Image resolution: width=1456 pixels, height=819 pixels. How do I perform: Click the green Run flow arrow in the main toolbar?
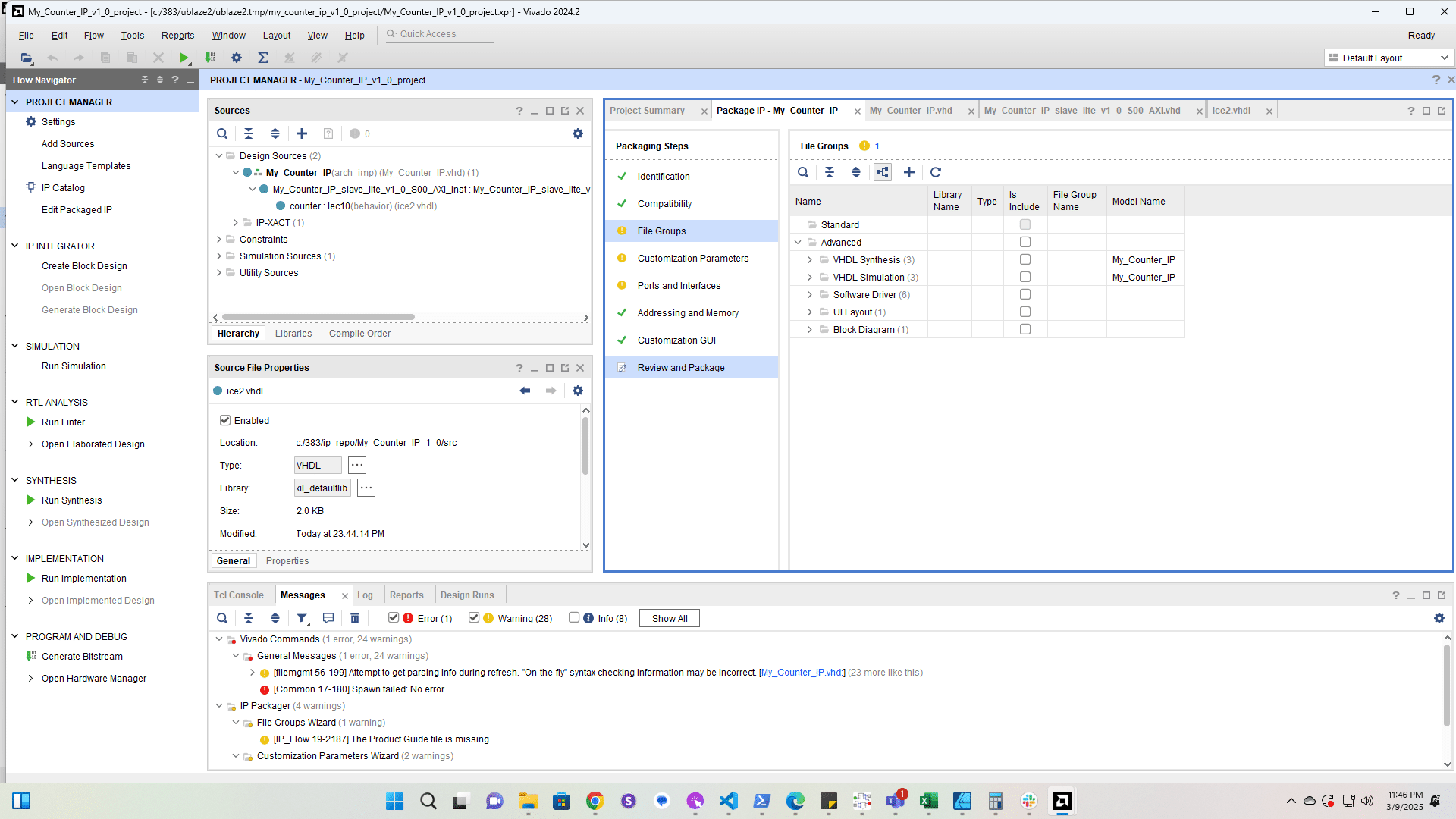coord(184,58)
